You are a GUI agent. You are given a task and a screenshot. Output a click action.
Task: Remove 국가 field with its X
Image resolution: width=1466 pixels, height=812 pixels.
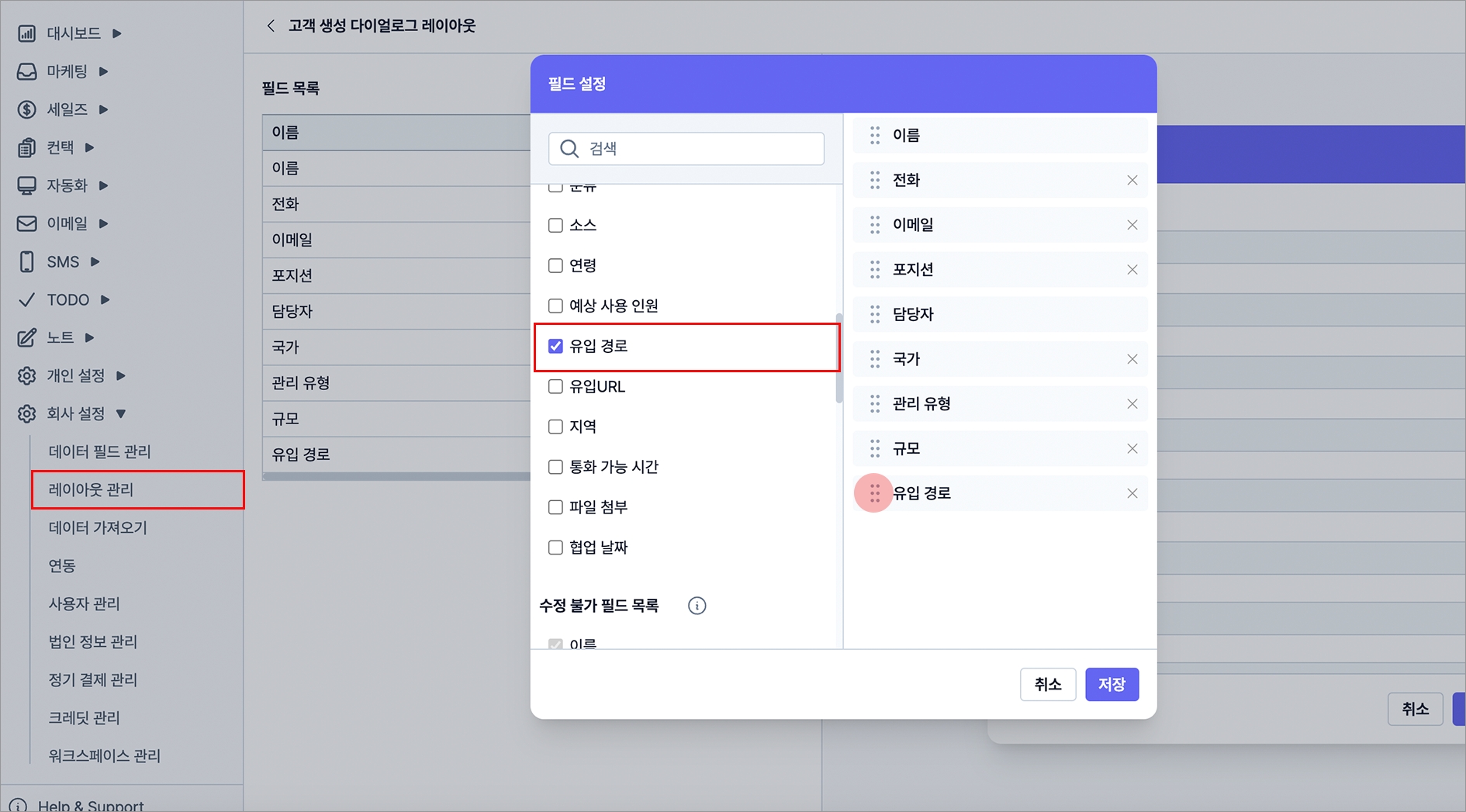1132,359
